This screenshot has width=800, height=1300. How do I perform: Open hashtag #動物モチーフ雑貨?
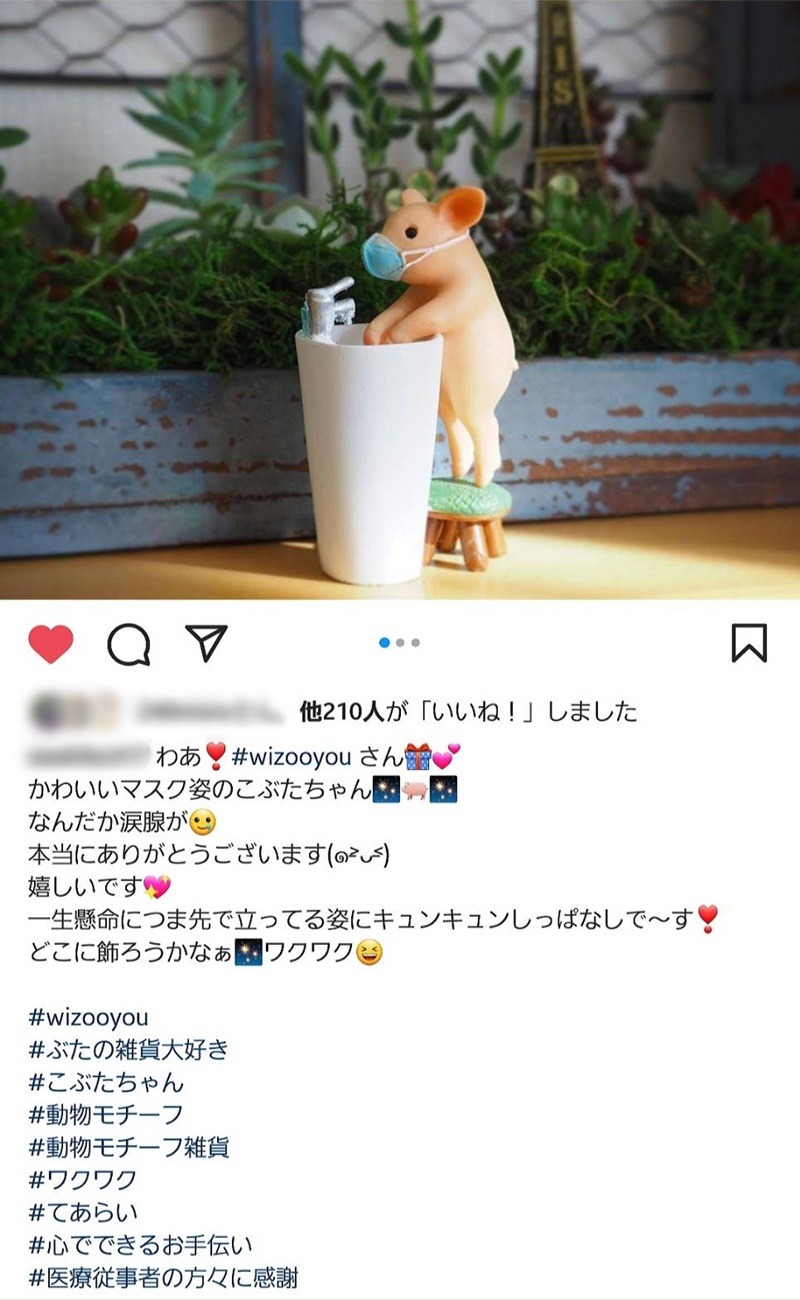click(129, 1146)
